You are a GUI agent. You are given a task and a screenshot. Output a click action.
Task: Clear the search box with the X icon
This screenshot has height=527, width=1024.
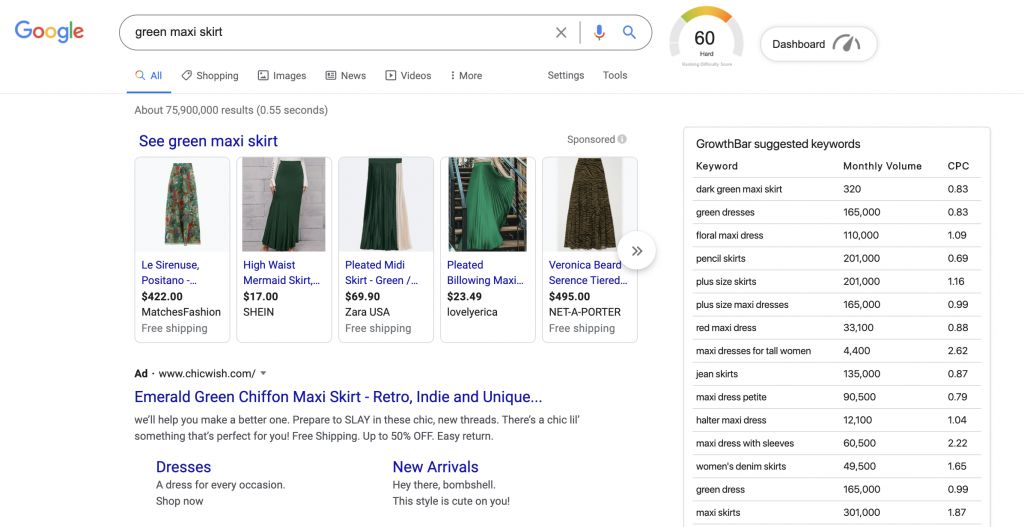click(561, 33)
